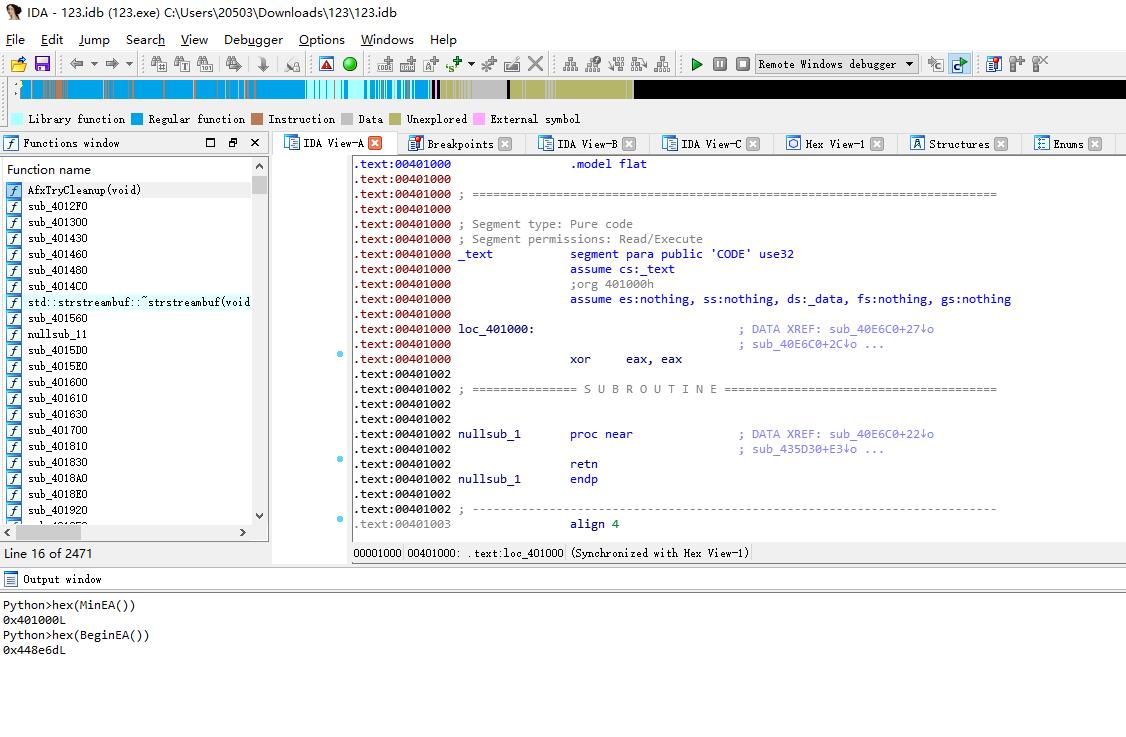Toggle the highlighted C-with-play-arrow icon
Screen dimensions: 1126x737
pyautogui.click(x=959, y=64)
